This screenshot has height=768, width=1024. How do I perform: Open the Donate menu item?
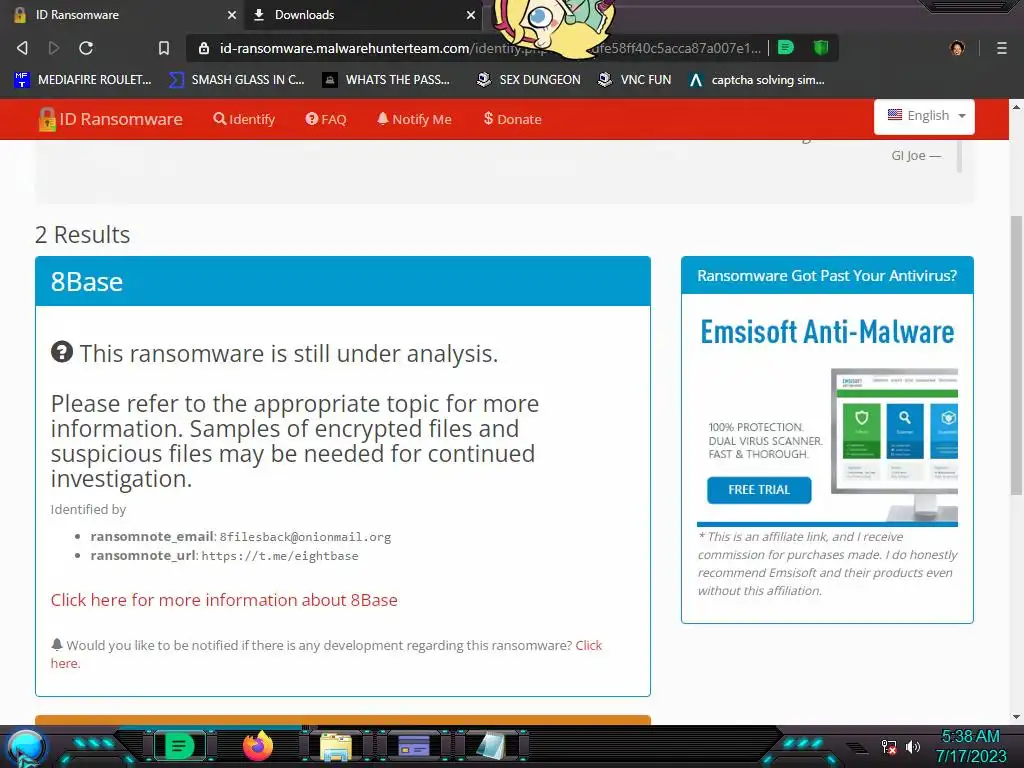[x=513, y=119]
